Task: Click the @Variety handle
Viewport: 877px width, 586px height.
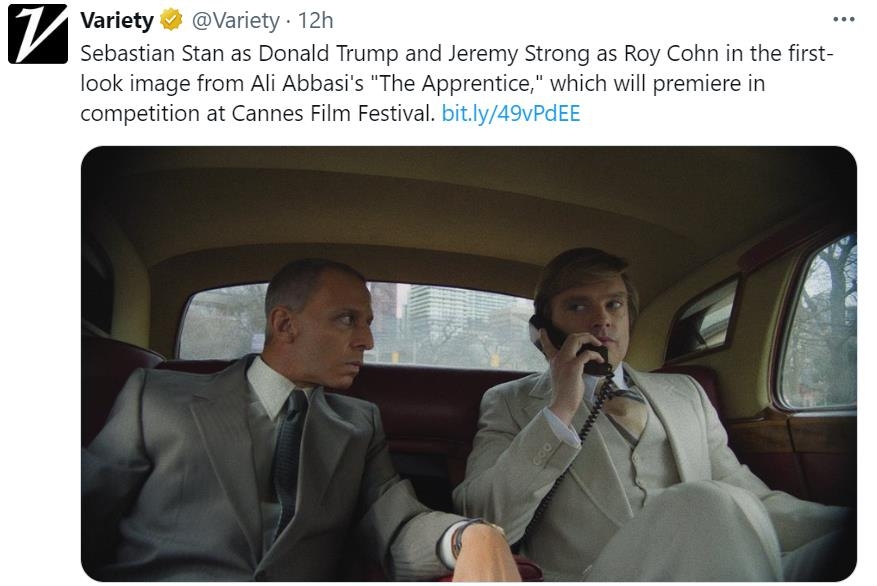Action: coord(235,20)
